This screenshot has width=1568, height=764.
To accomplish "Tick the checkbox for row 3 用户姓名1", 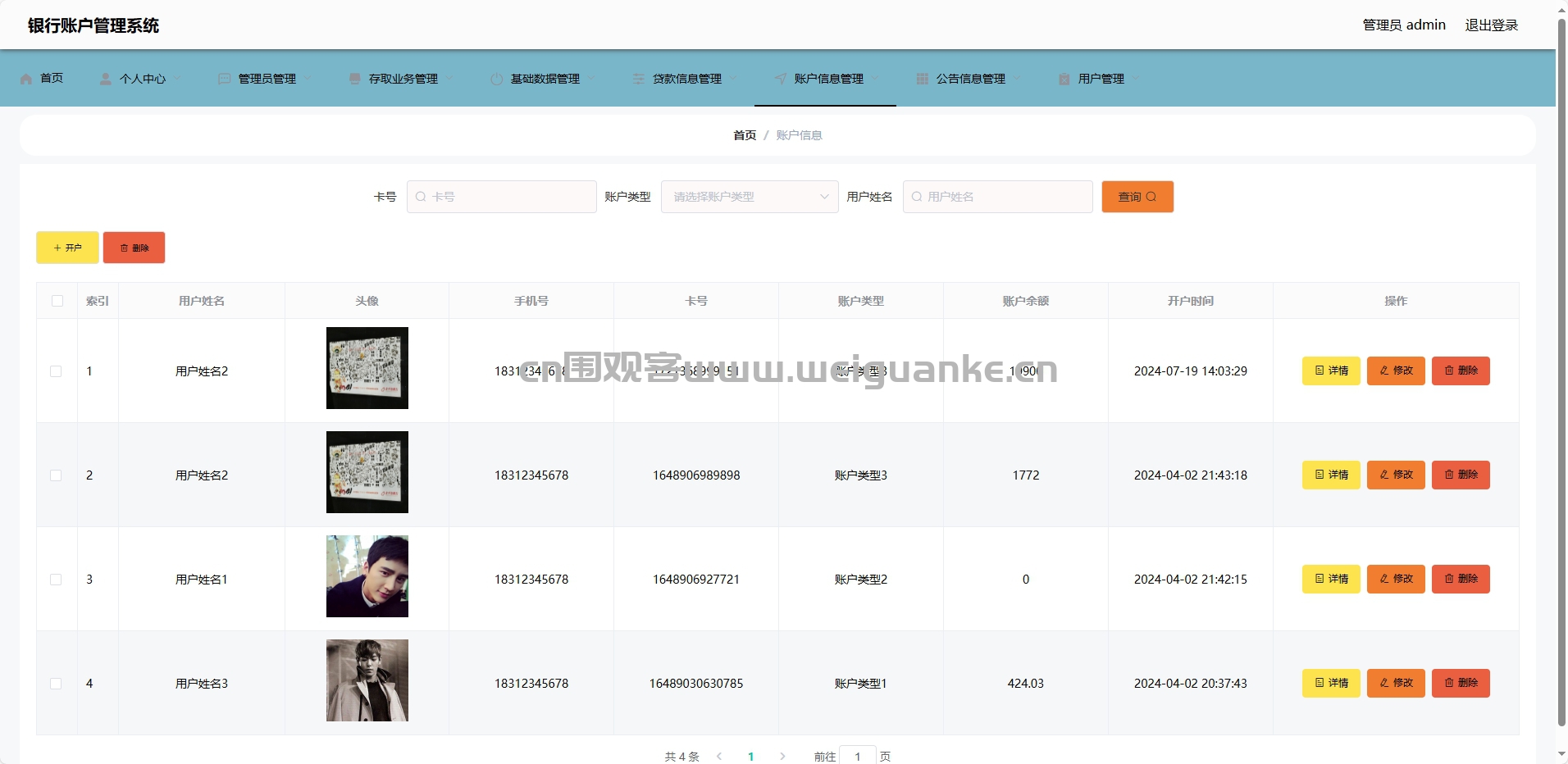I will (56, 580).
